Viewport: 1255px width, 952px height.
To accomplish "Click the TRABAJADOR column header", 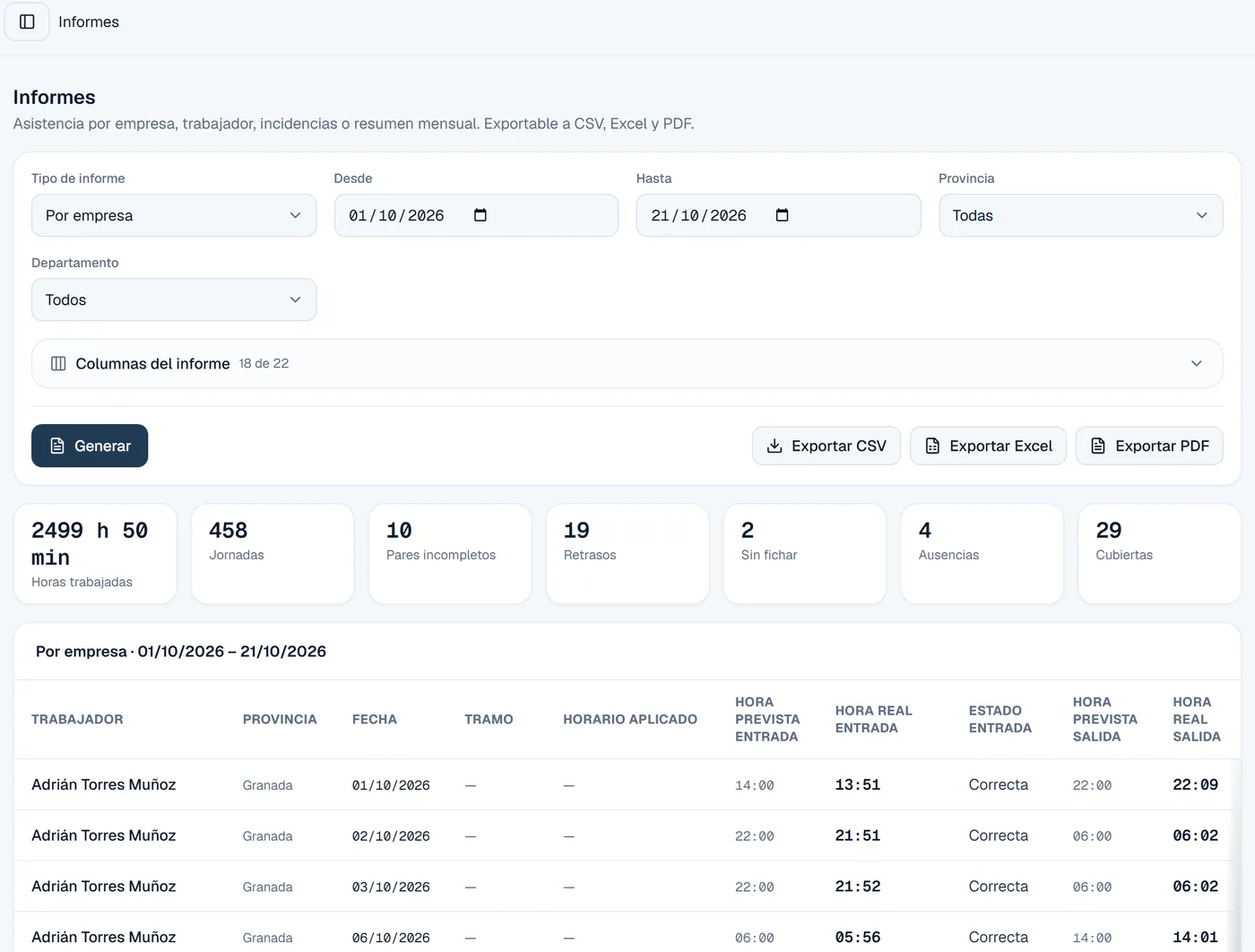I will (77, 719).
